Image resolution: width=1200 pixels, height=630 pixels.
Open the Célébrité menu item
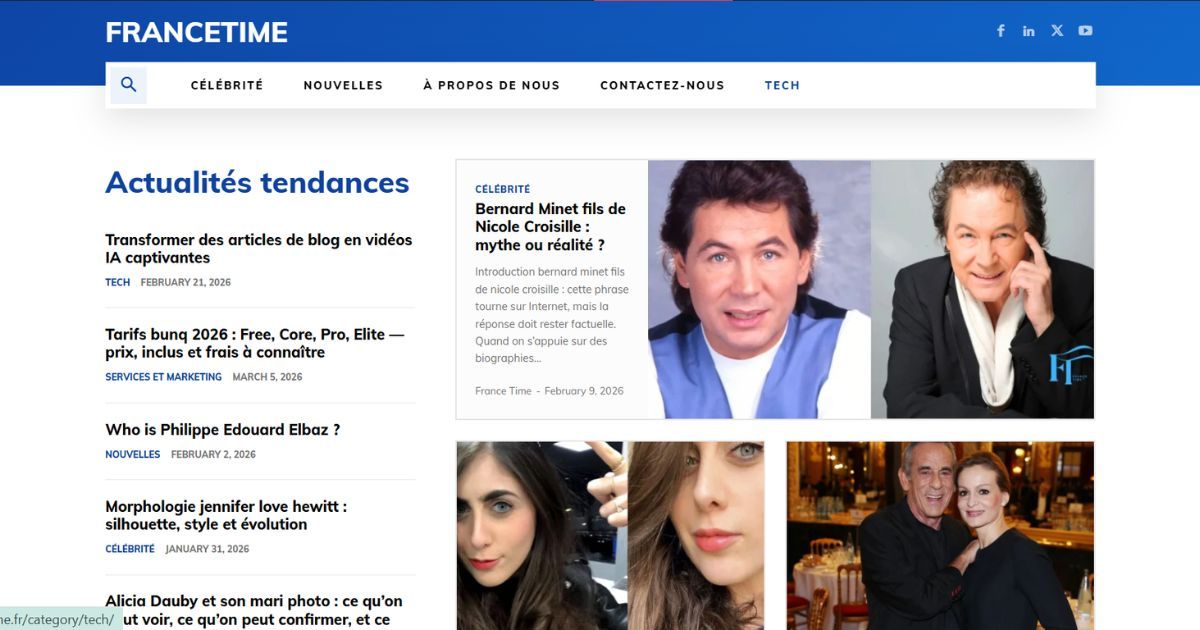[x=227, y=85]
